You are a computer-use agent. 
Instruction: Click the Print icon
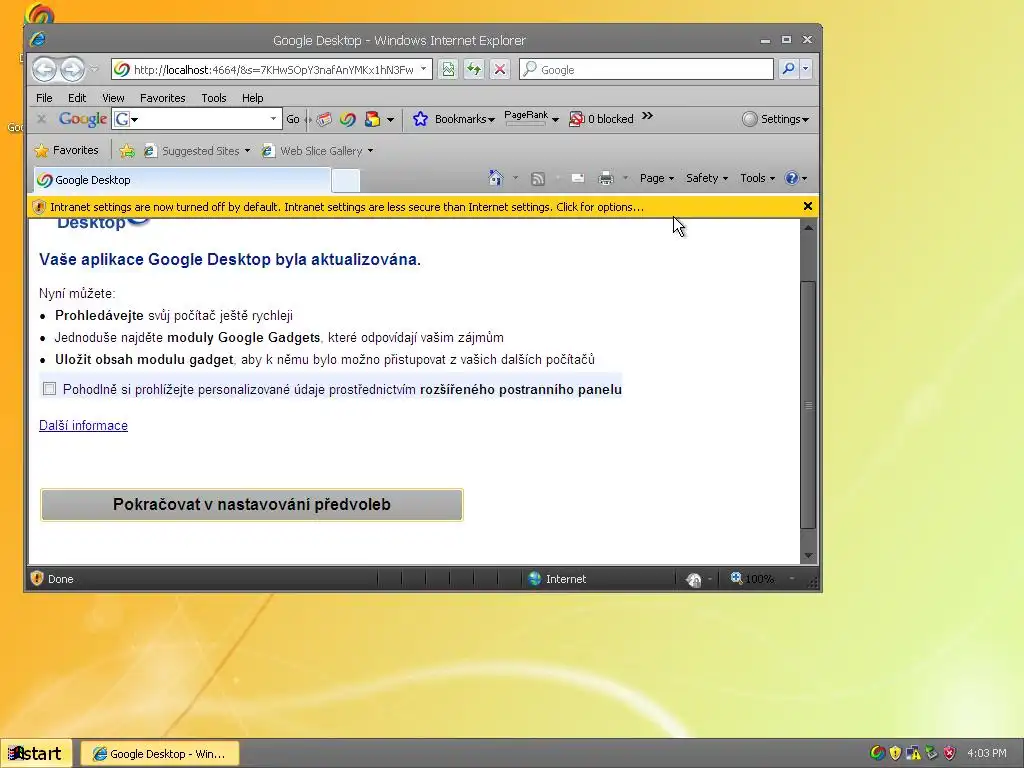pyautogui.click(x=606, y=178)
